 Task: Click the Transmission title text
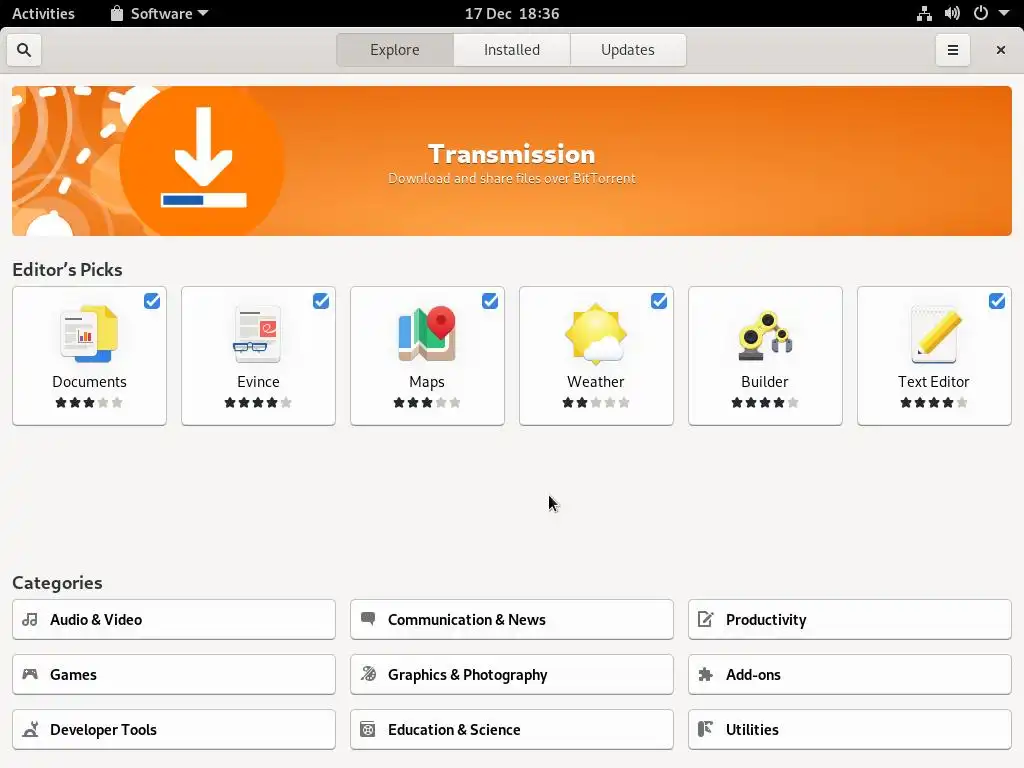coord(511,154)
